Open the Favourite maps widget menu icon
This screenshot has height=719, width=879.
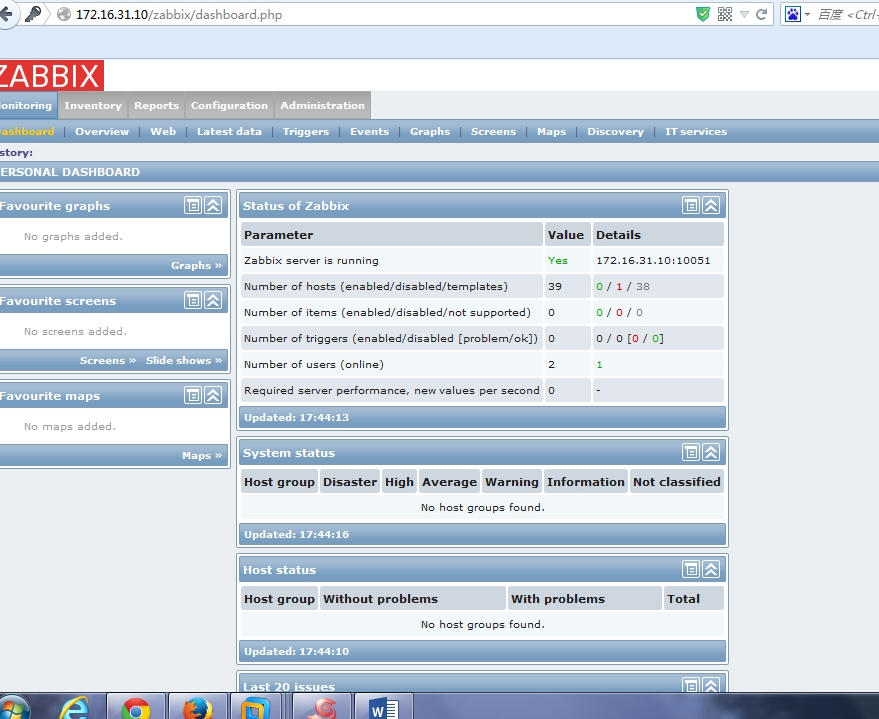[193, 396]
